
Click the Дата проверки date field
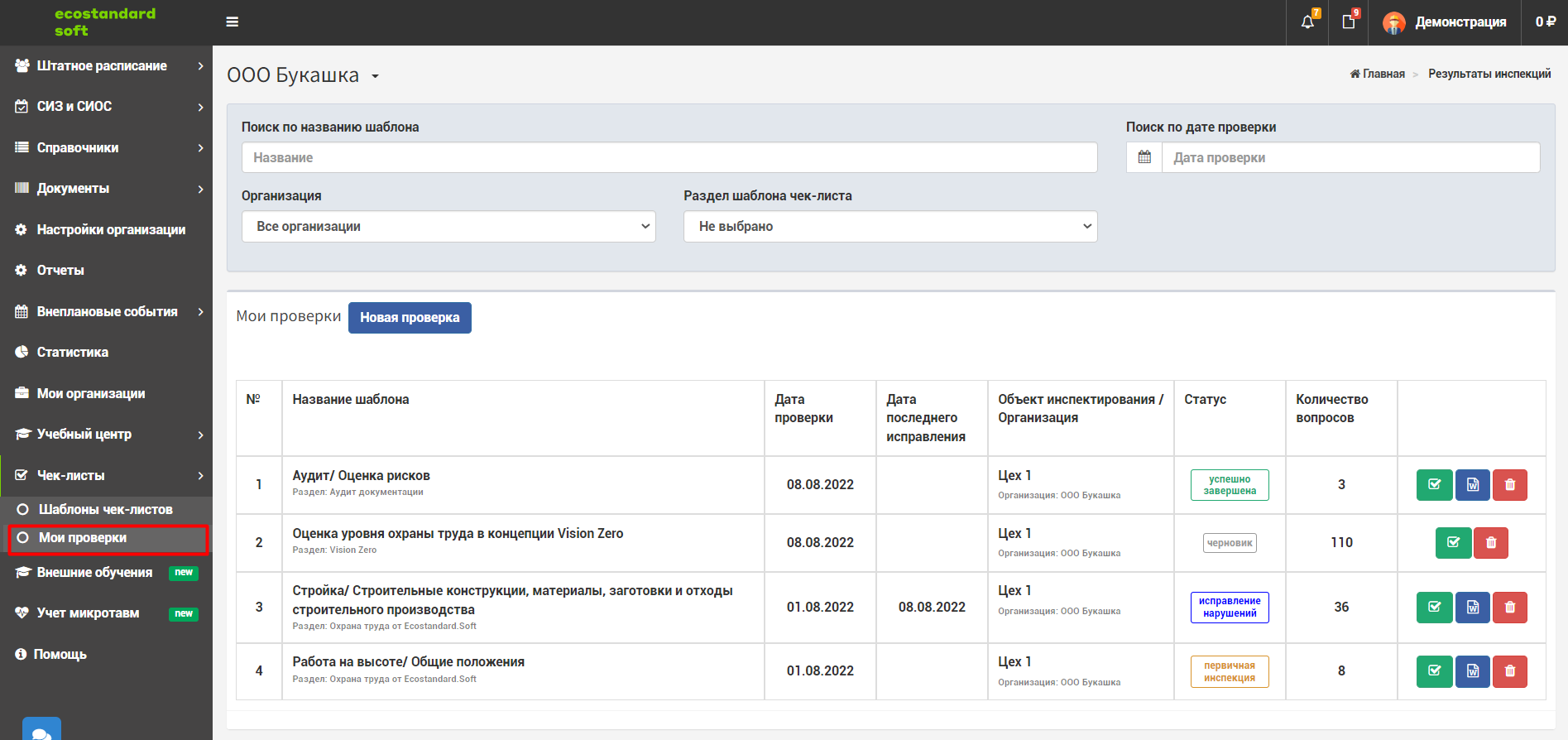1351,157
